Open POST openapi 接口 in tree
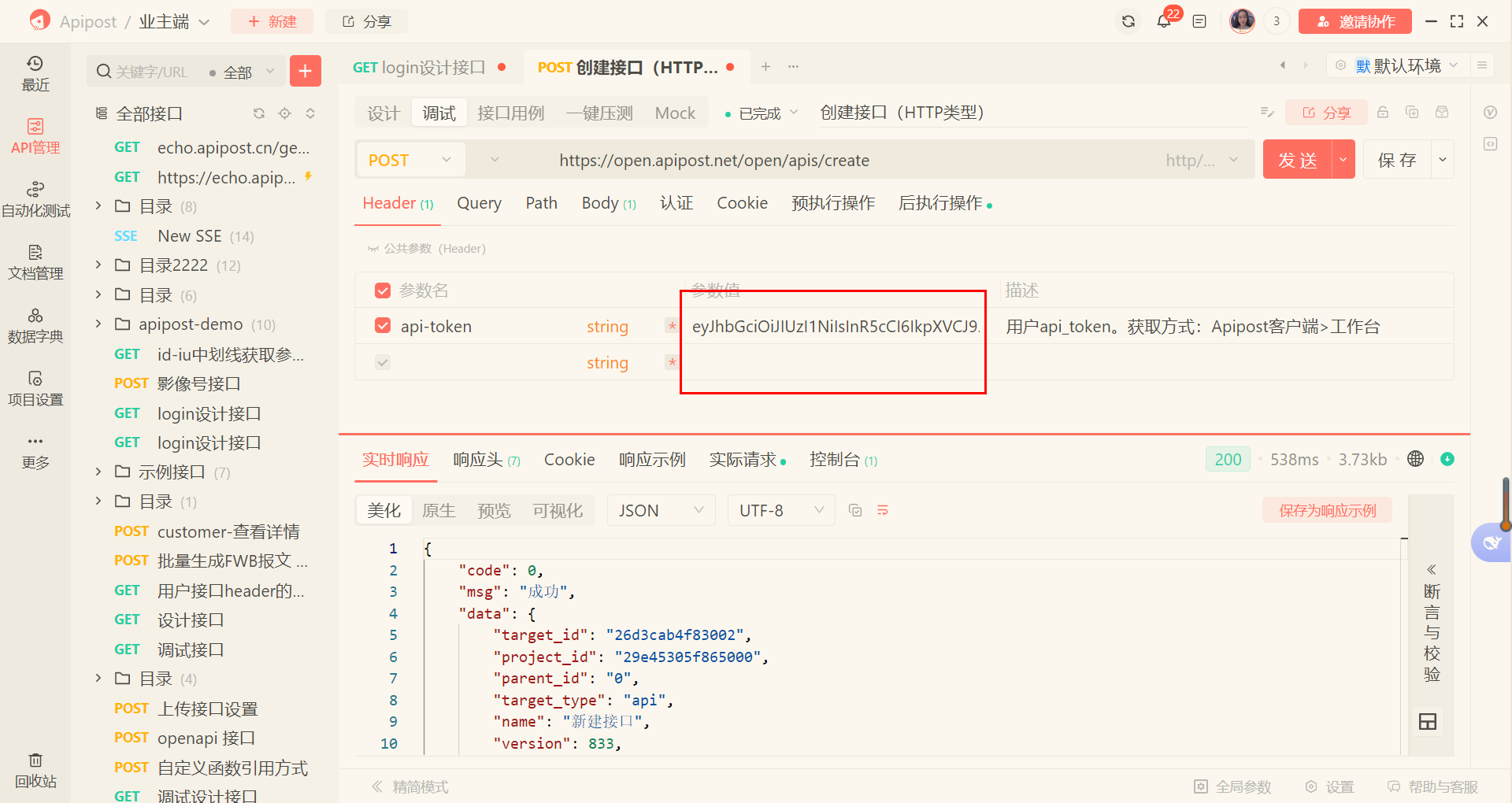 click(208, 738)
